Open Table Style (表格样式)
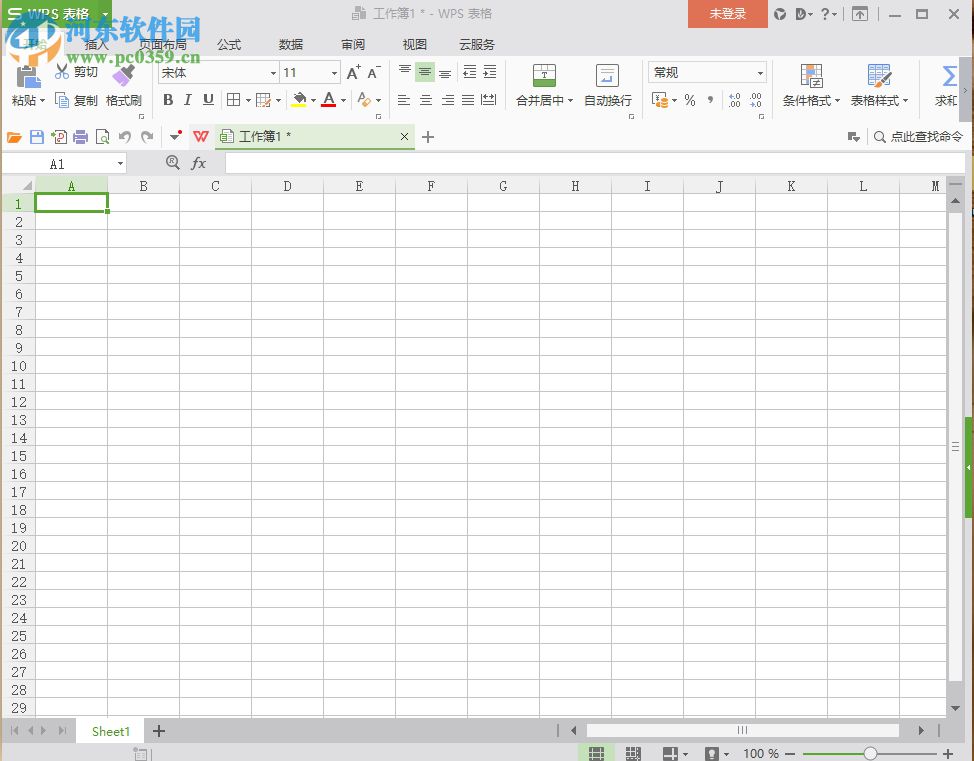 (879, 85)
